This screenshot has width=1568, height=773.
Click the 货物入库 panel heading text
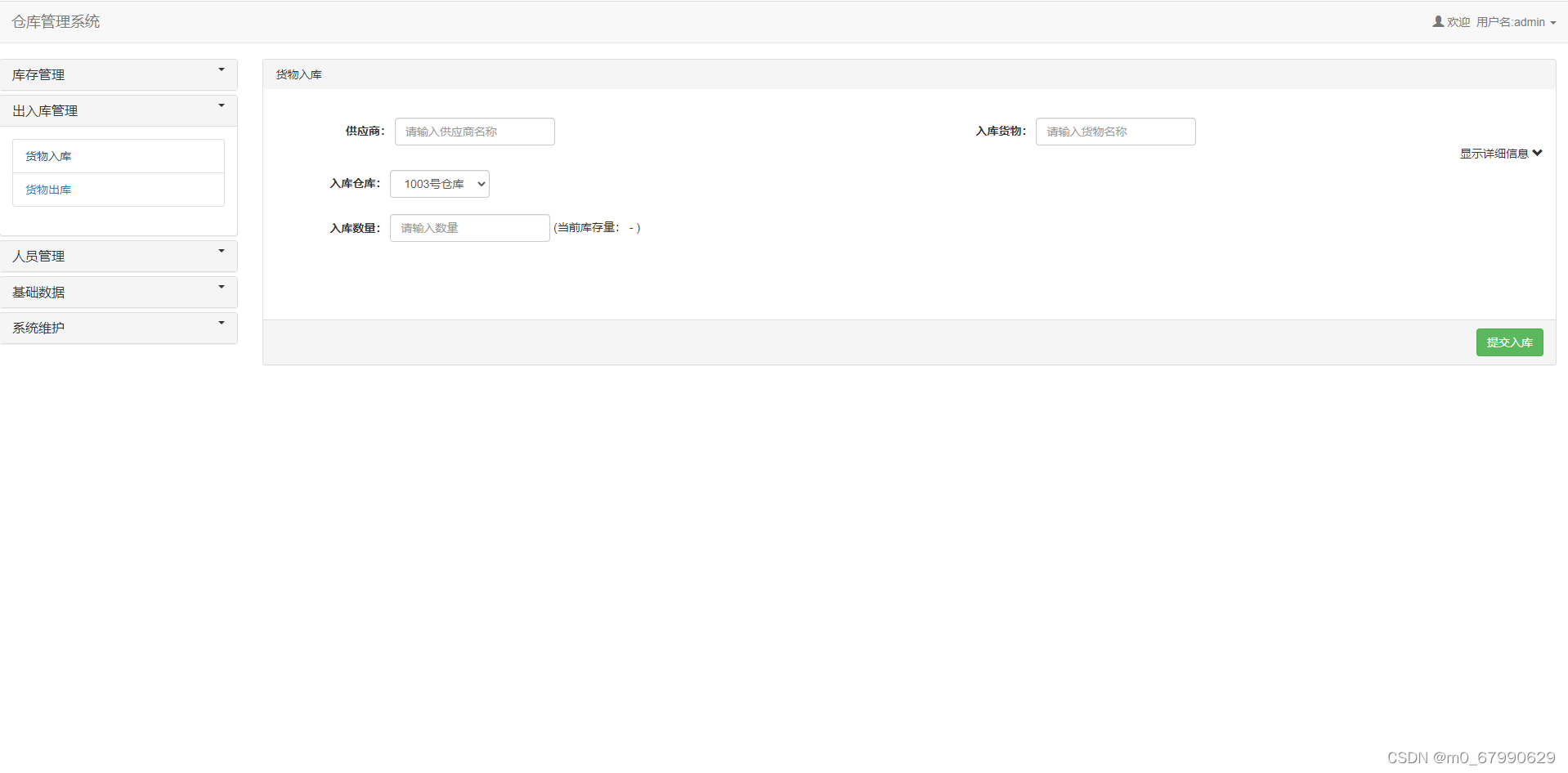coord(299,74)
